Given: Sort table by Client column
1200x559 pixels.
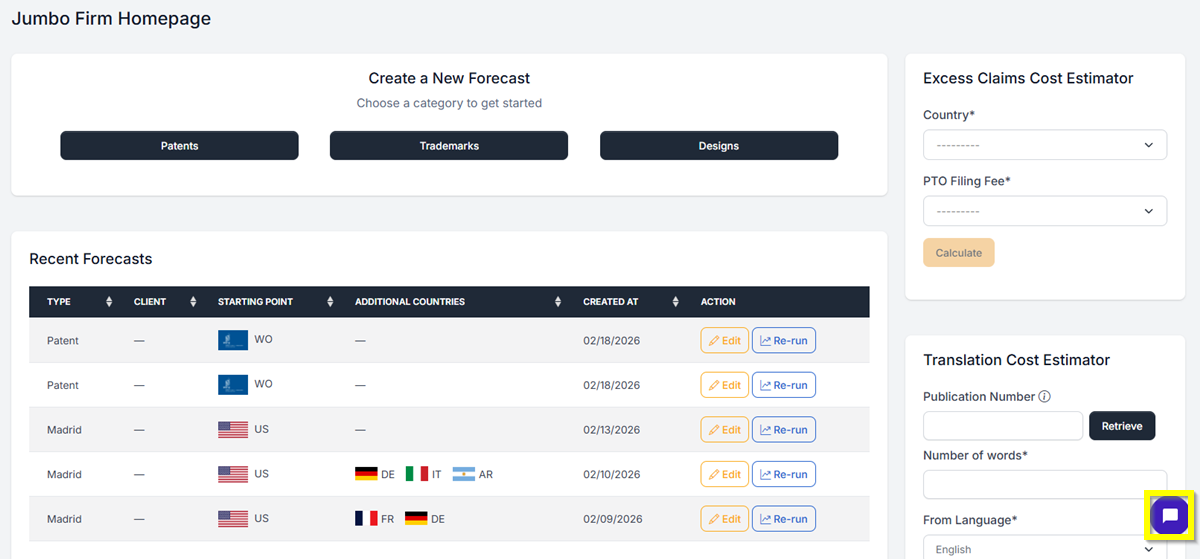Looking at the screenshot, I should pyautogui.click(x=193, y=302).
